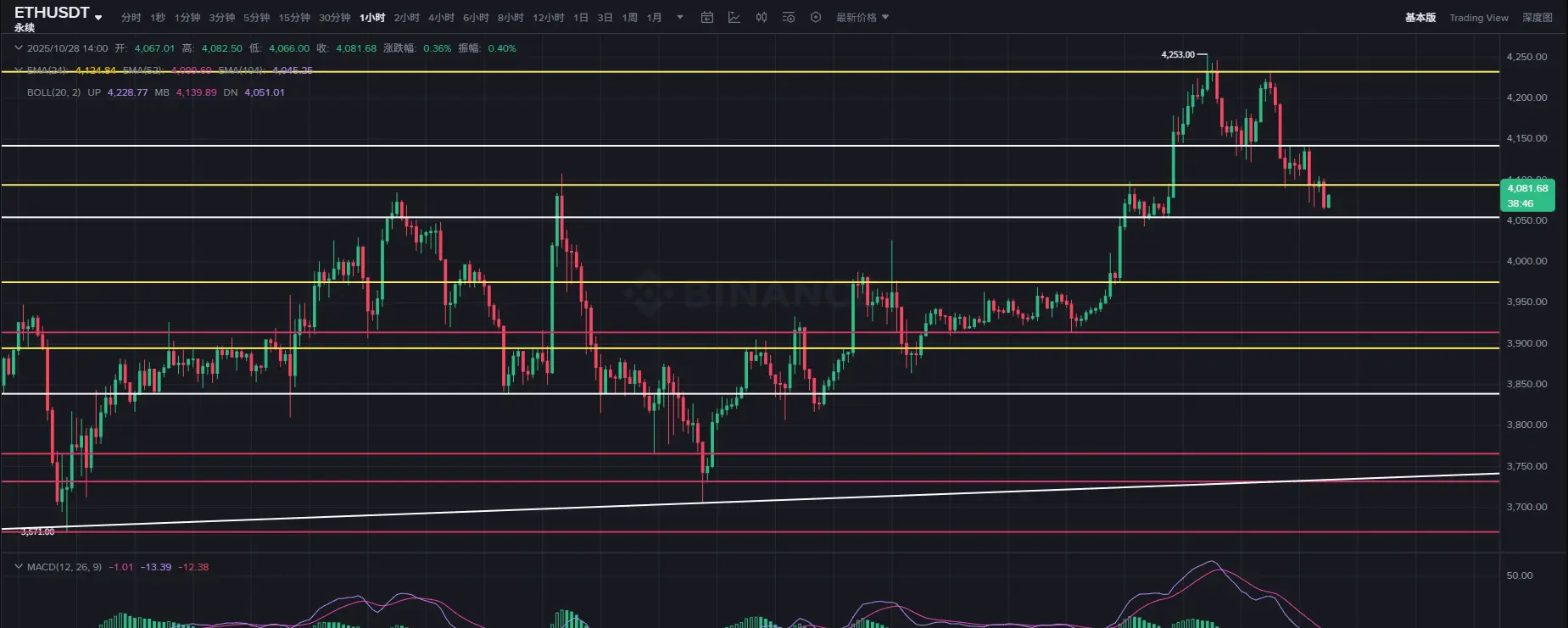Select the 1秒 interval
The height and width of the screenshot is (628, 1568).
point(158,18)
